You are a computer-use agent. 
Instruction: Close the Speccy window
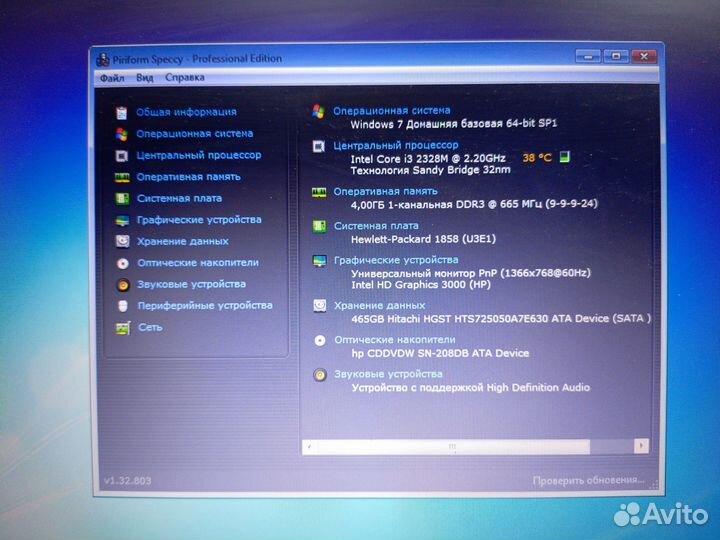pos(644,56)
